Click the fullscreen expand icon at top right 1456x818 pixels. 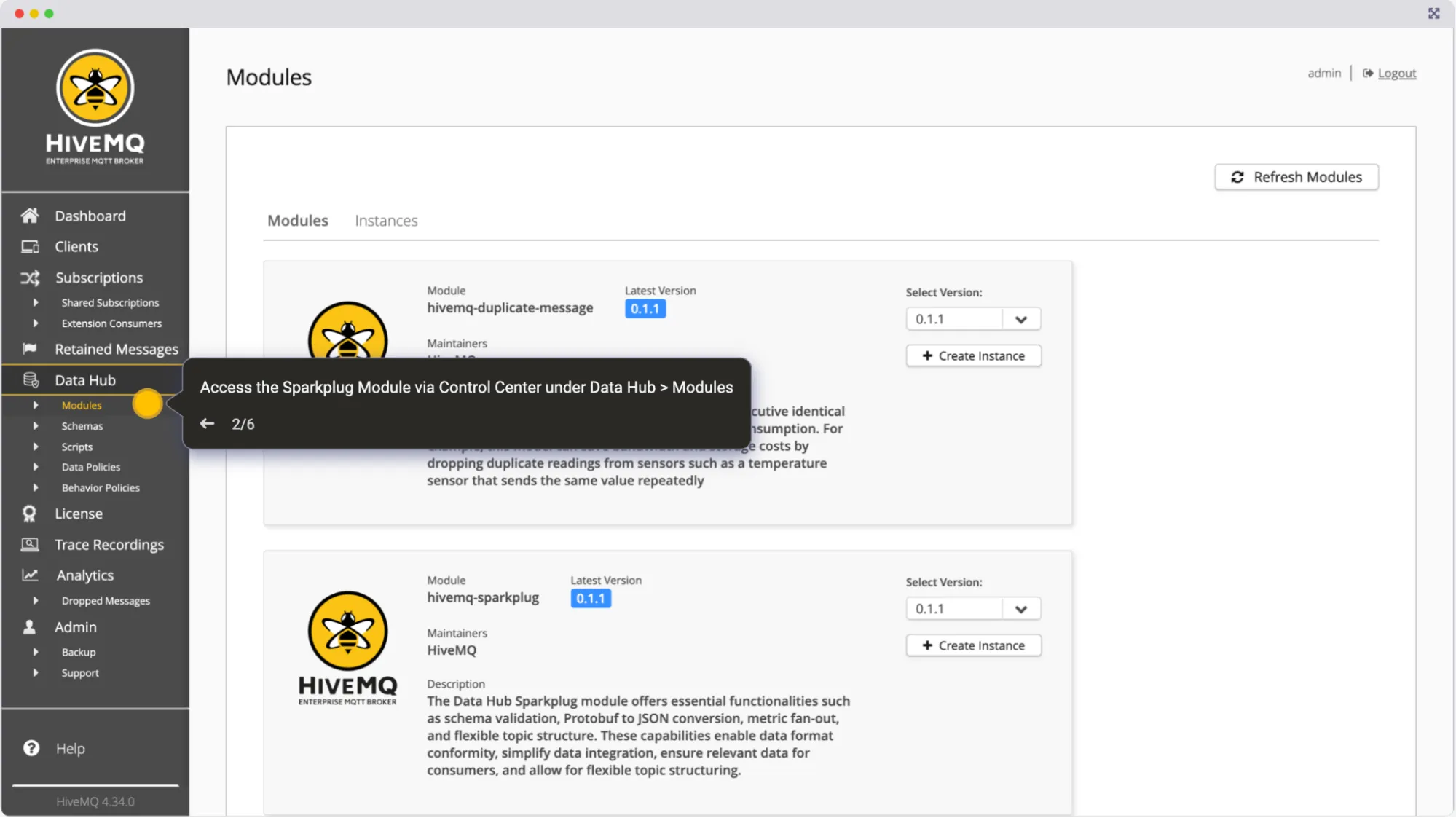[1433, 14]
